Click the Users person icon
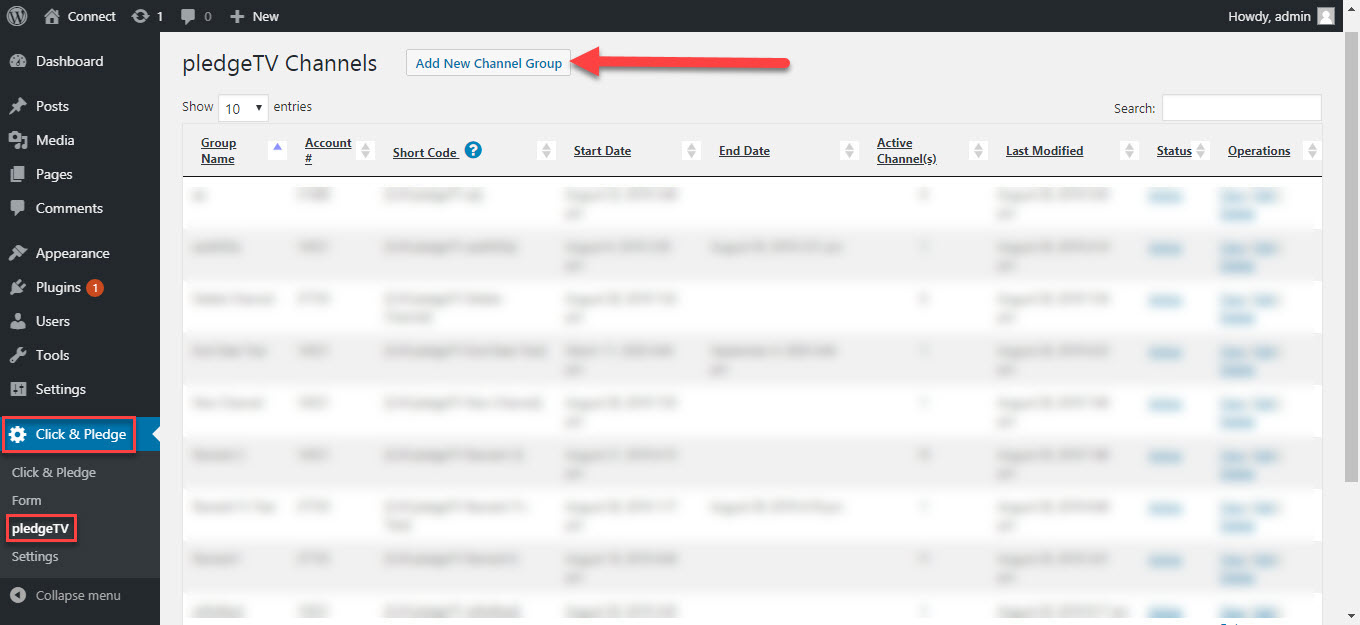1360x625 pixels. (x=18, y=321)
